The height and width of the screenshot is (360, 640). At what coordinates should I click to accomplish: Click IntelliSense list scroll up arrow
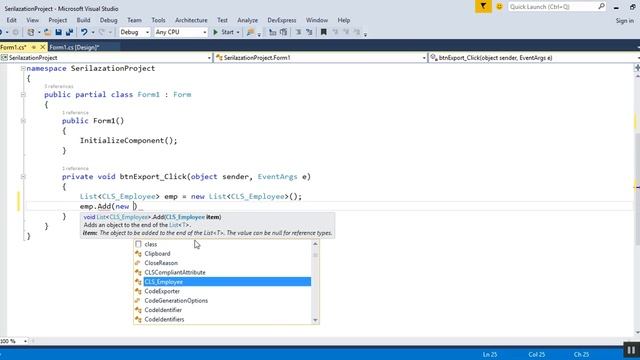pos(315,244)
